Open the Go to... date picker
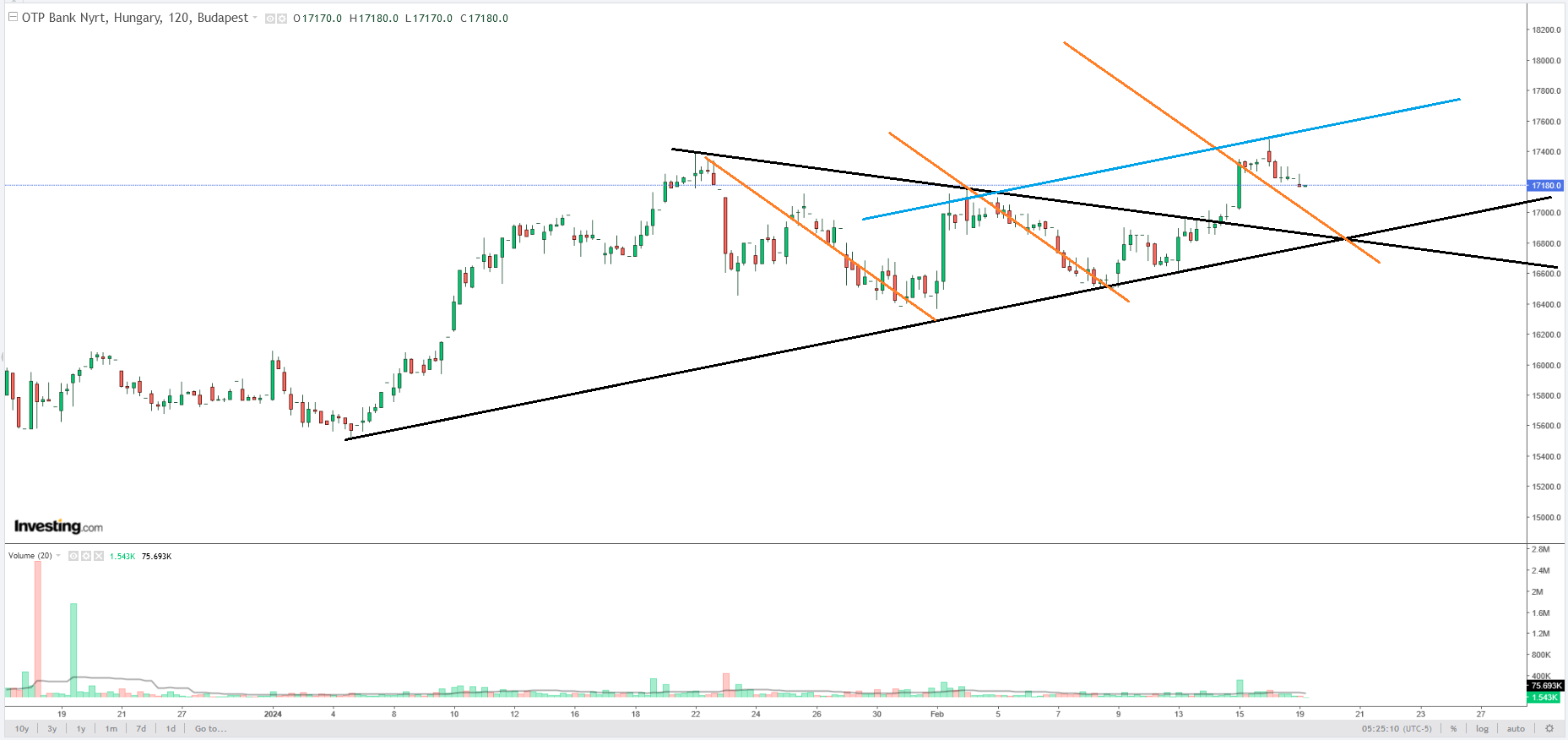 [x=210, y=728]
